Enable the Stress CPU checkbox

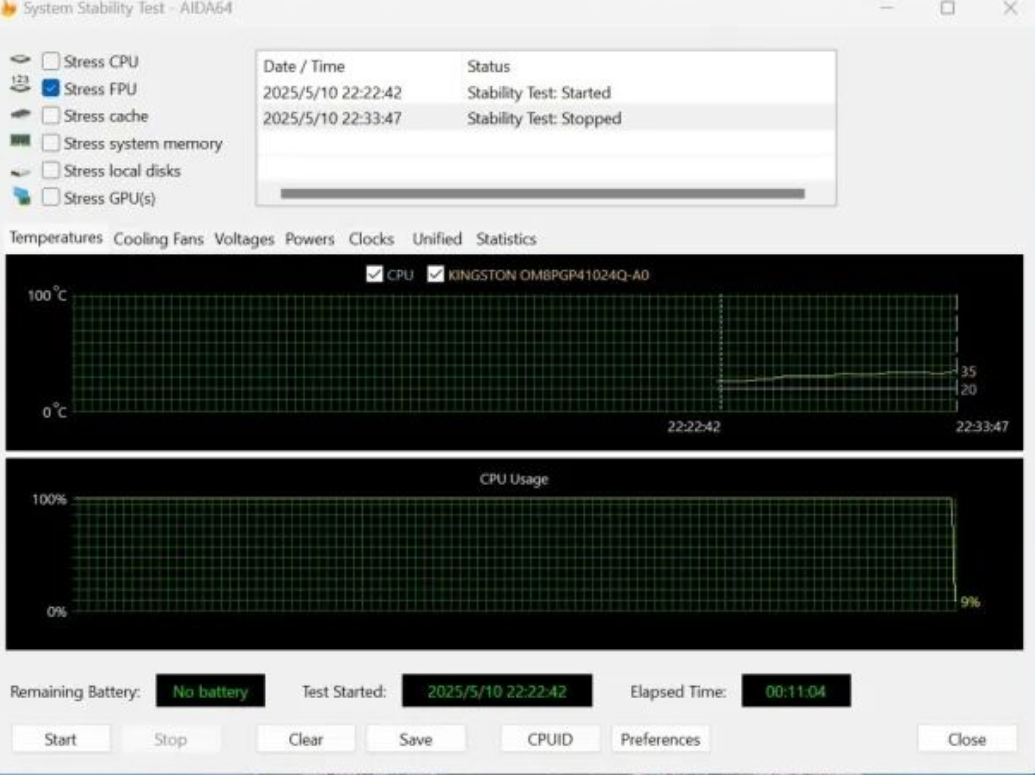tap(51, 62)
